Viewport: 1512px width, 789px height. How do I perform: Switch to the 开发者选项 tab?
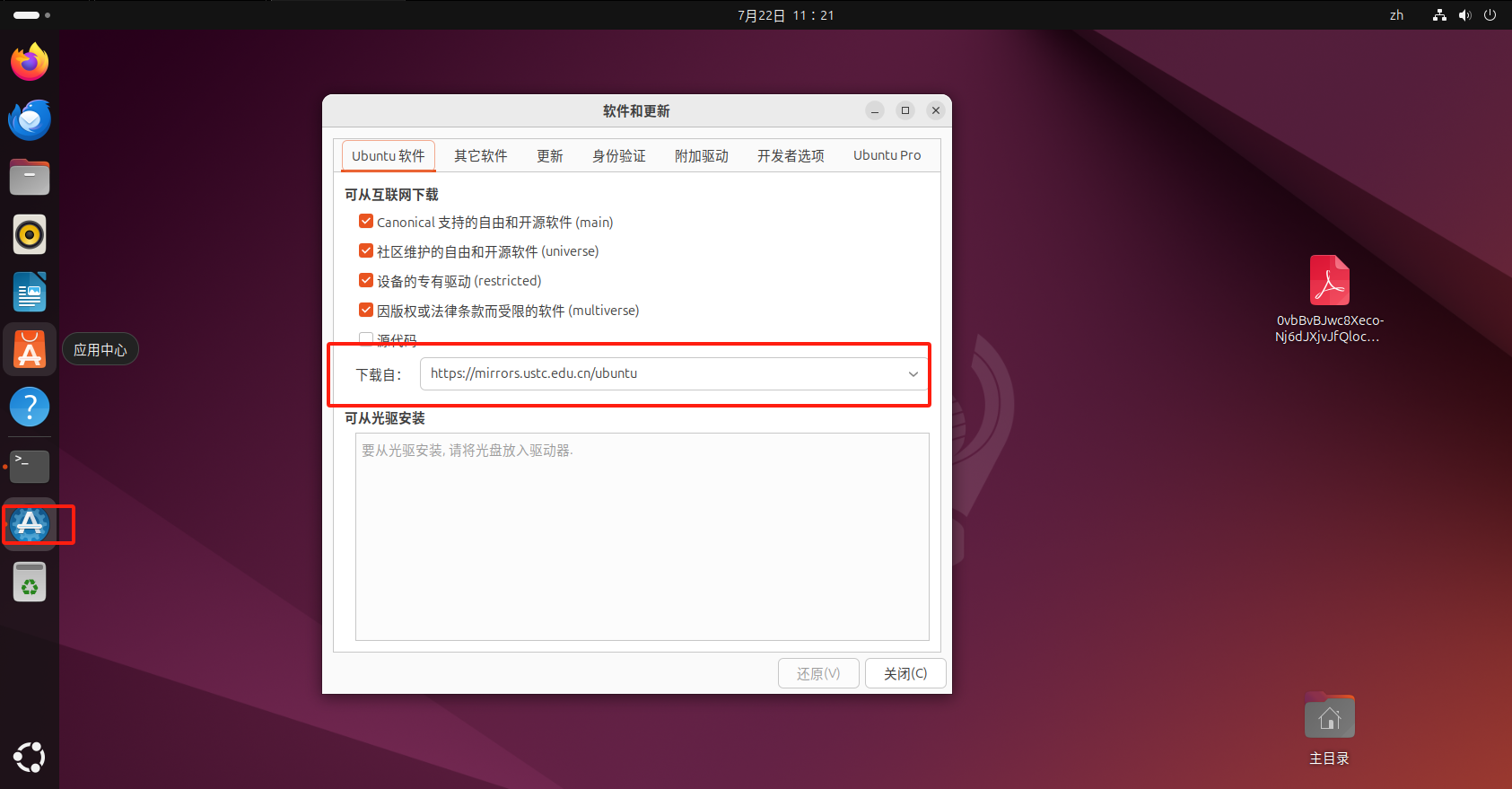click(x=791, y=155)
